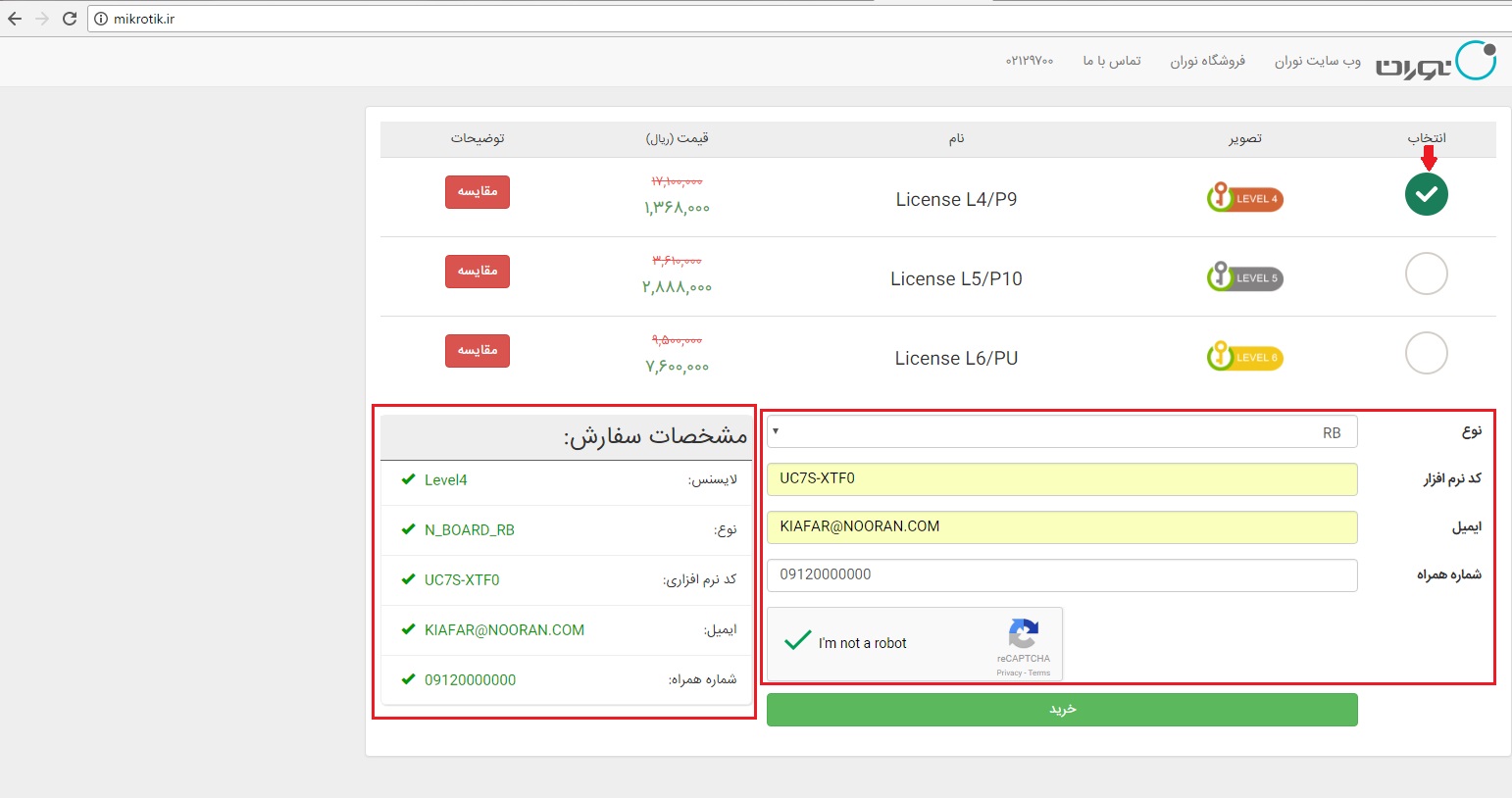
Task: Click the green check icon beside Level4
Action: tap(408, 479)
